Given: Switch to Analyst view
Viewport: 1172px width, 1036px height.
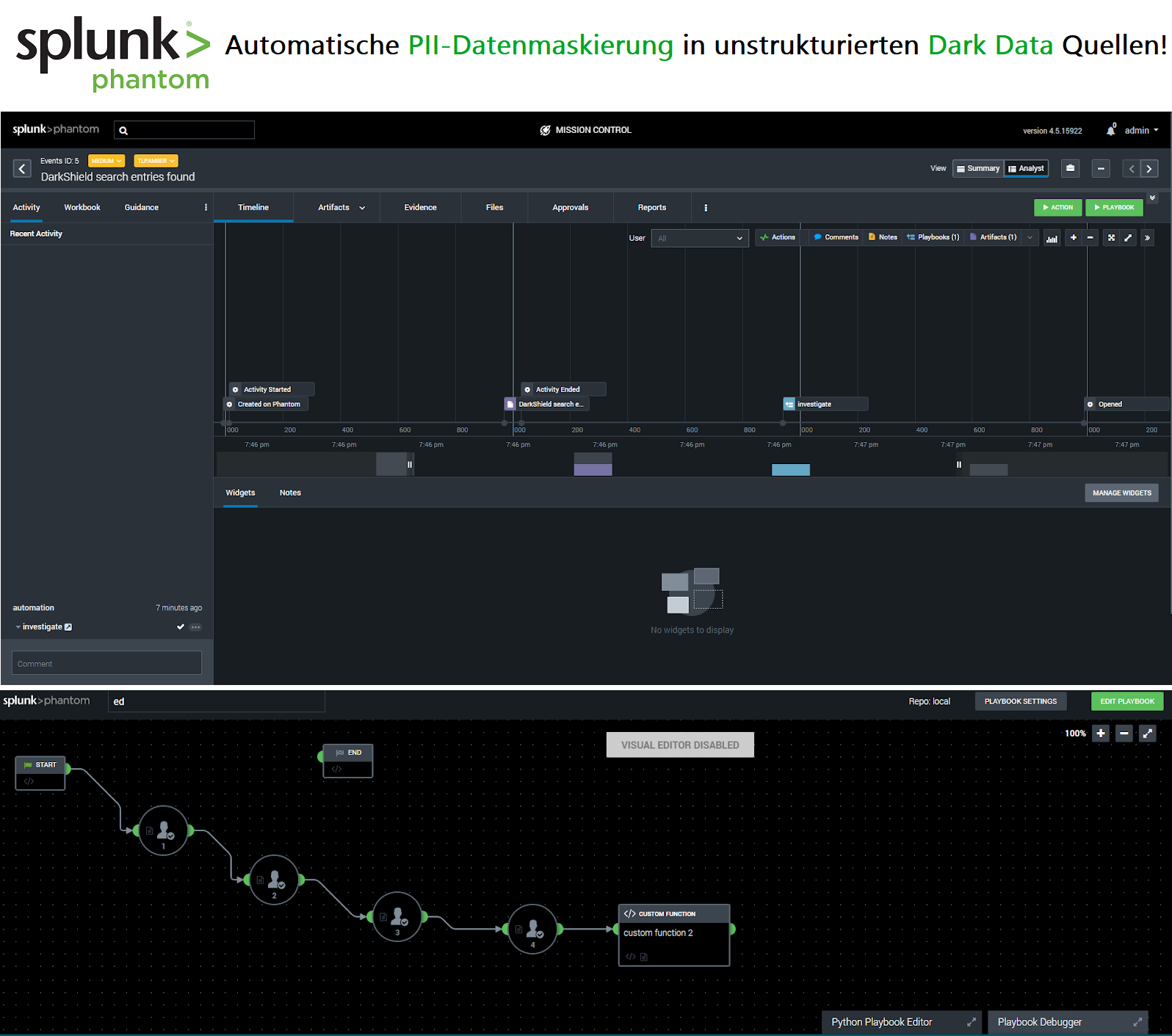Looking at the screenshot, I should (x=1026, y=168).
